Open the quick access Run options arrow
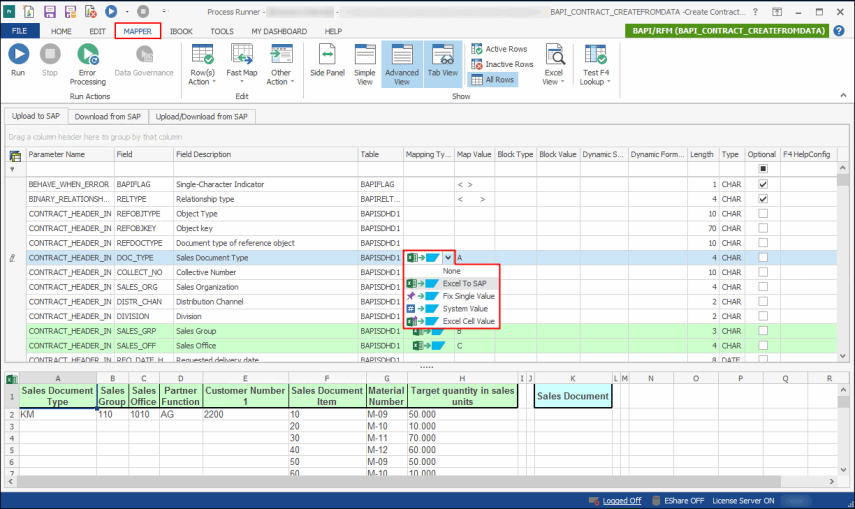Screen dimensions: 855x509 tap(127, 11)
